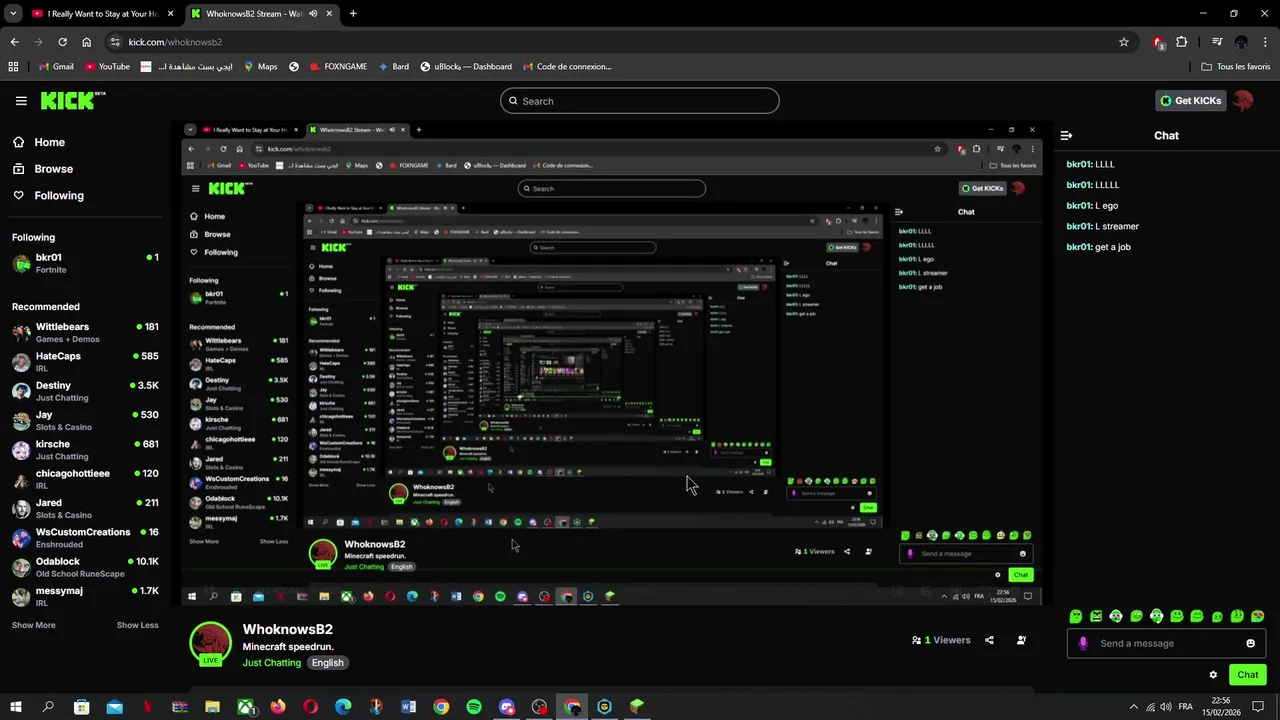
Task: View site information icon in the address bar
Action: point(115,42)
